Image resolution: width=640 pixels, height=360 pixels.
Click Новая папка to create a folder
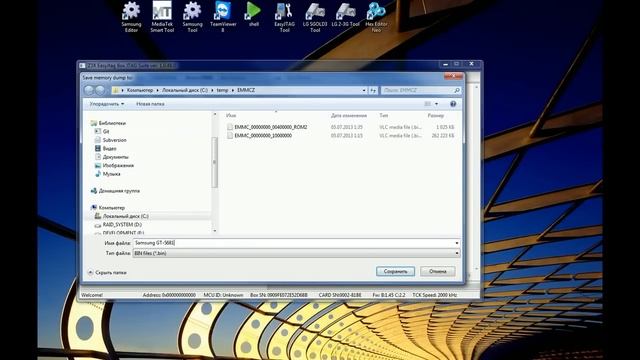click(150, 104)
